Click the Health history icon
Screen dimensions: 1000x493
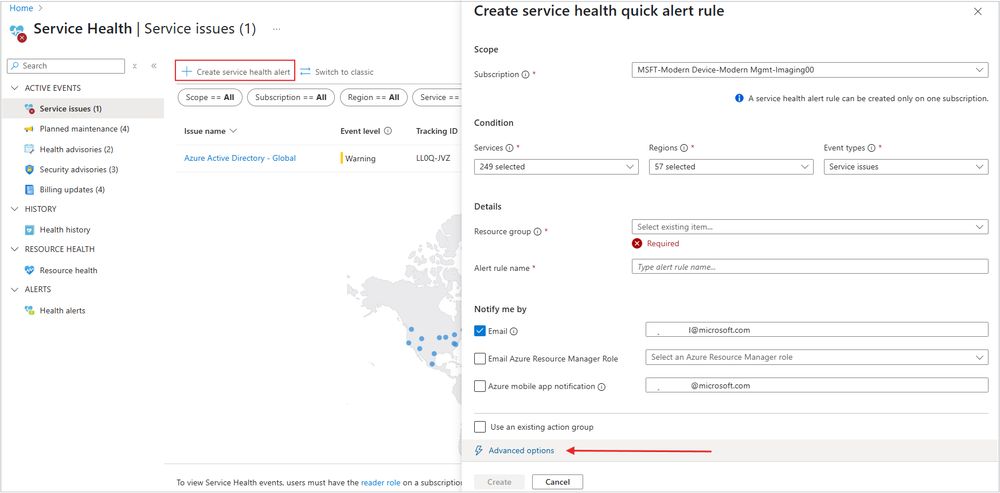(x=29, y=230)
